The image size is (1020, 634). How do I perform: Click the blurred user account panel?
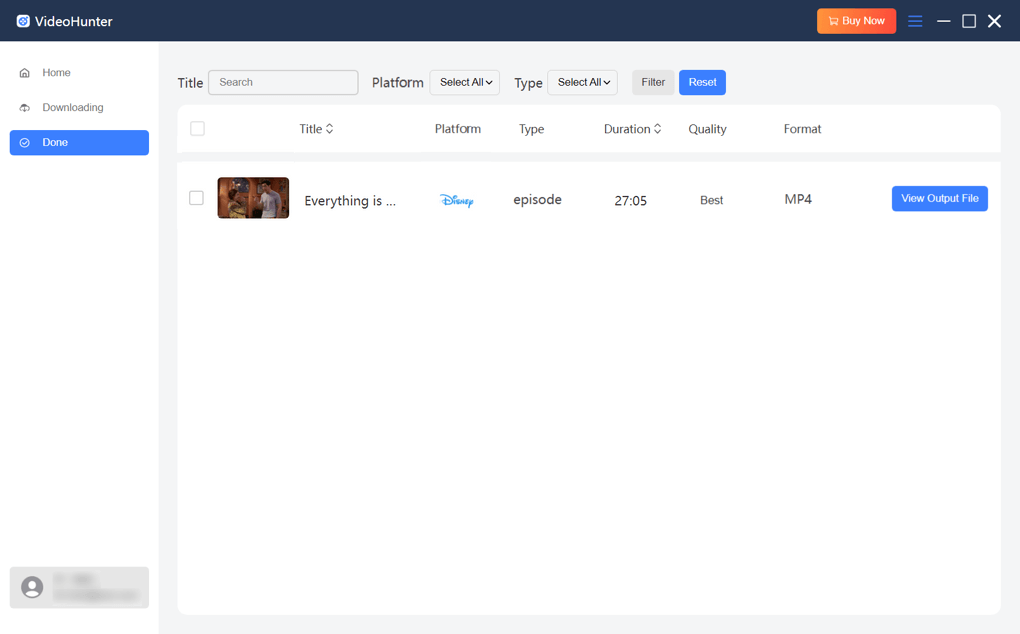pyautogui.click(x=79, y=587)
